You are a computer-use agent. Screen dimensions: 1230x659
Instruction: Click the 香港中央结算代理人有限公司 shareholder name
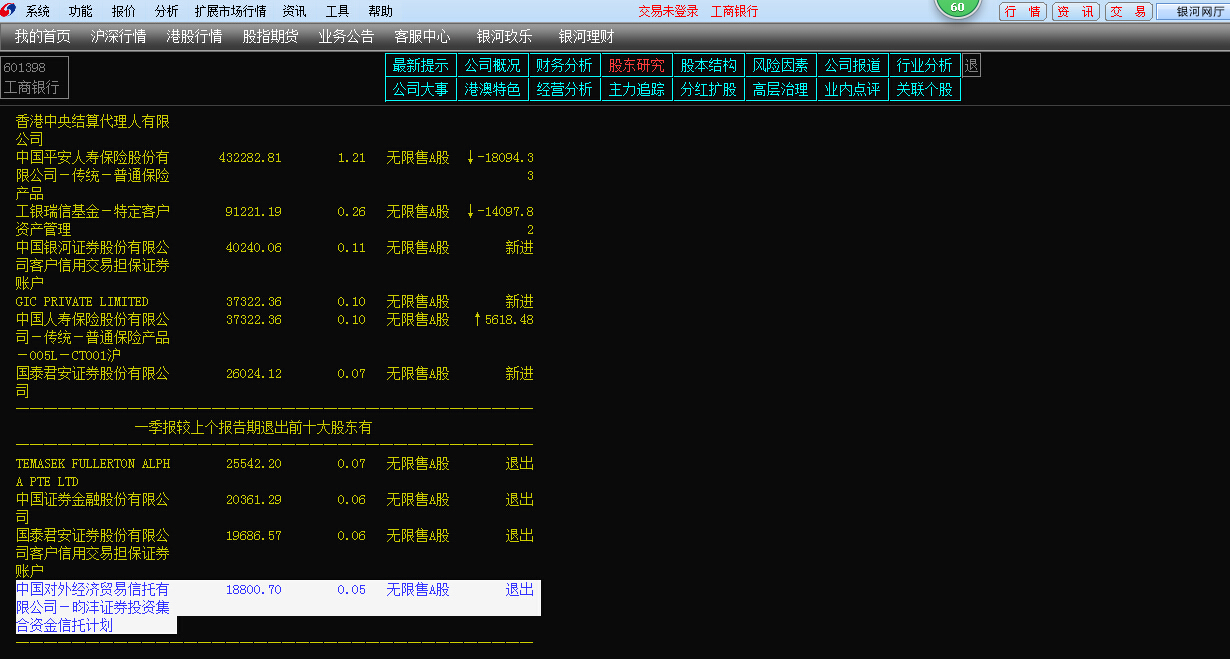tap(93, 130)
